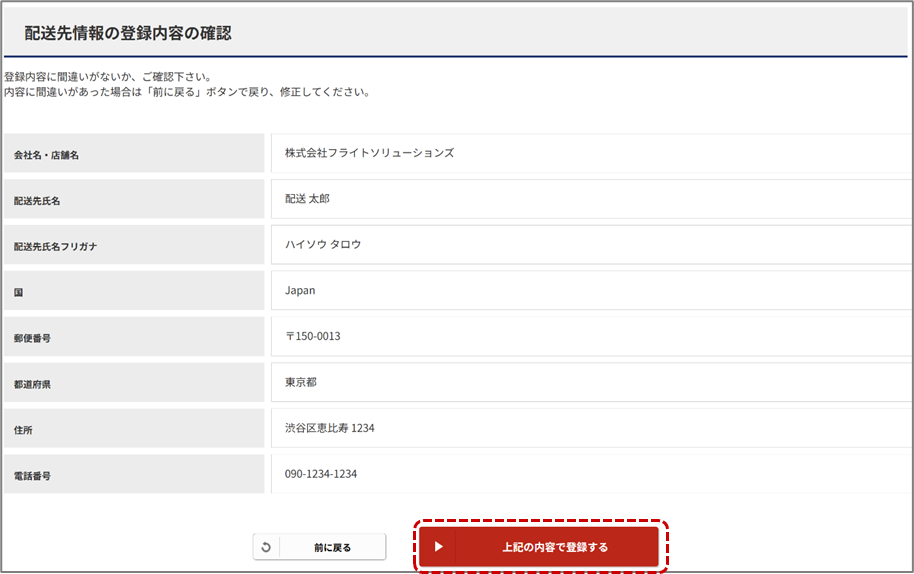Click the furigana value ハイソウ タロウ
This screenshot has height=574, width=914.
click(x=323, y=244)
